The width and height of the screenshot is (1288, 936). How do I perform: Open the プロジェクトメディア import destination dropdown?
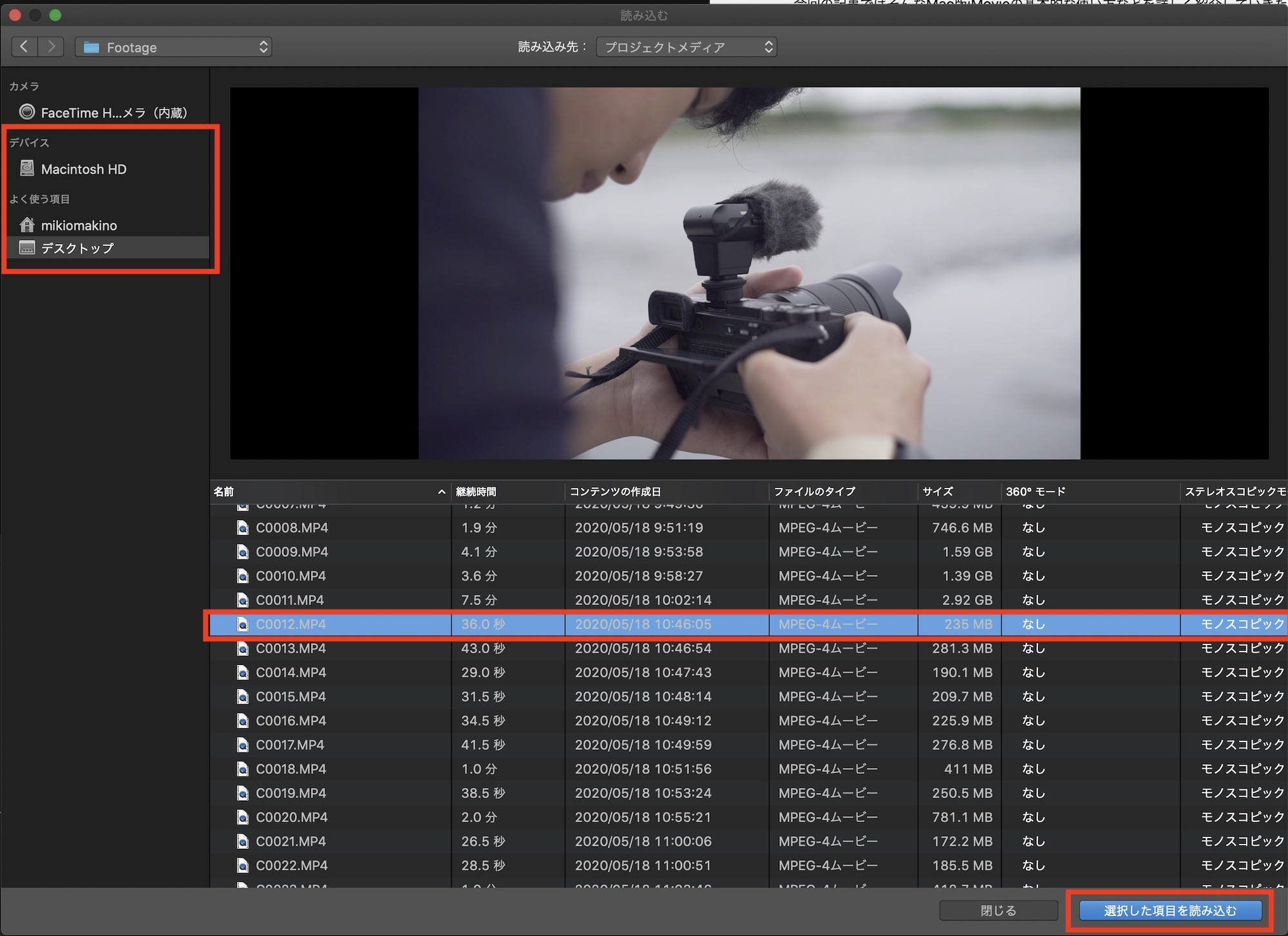pyautogui.click(x=686, y=47)
